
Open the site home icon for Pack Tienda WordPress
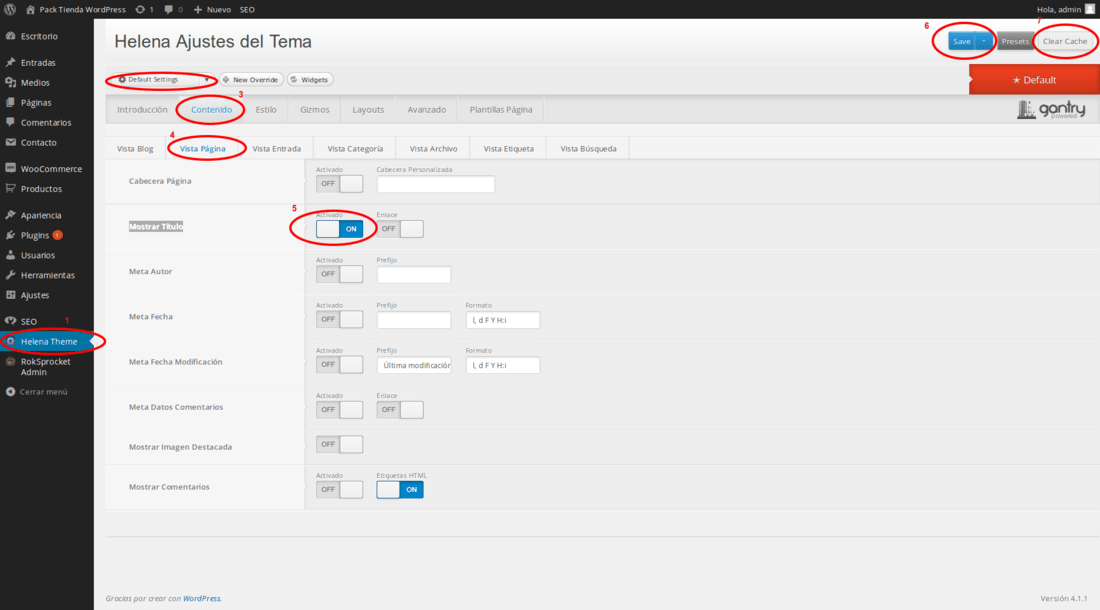(x=30, y=9)
